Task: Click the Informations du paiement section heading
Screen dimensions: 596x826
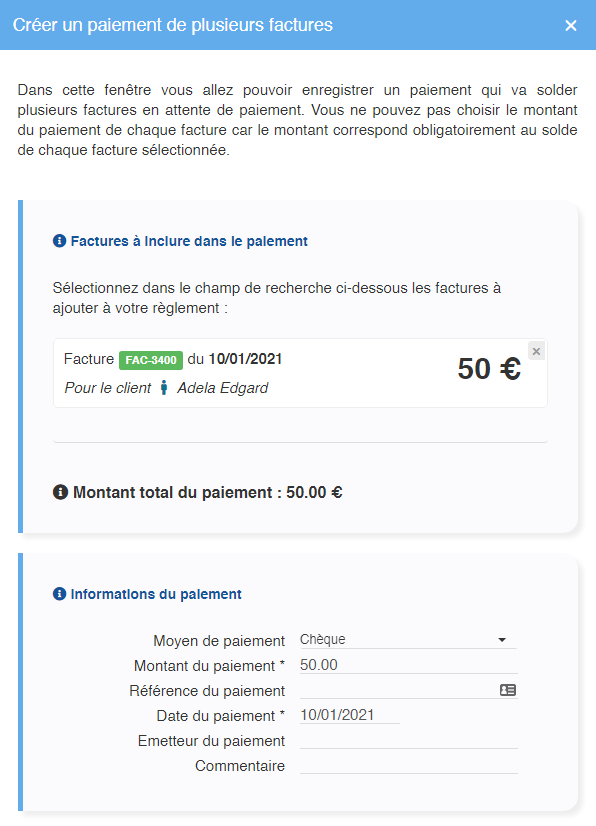Action: pos(156,594)
